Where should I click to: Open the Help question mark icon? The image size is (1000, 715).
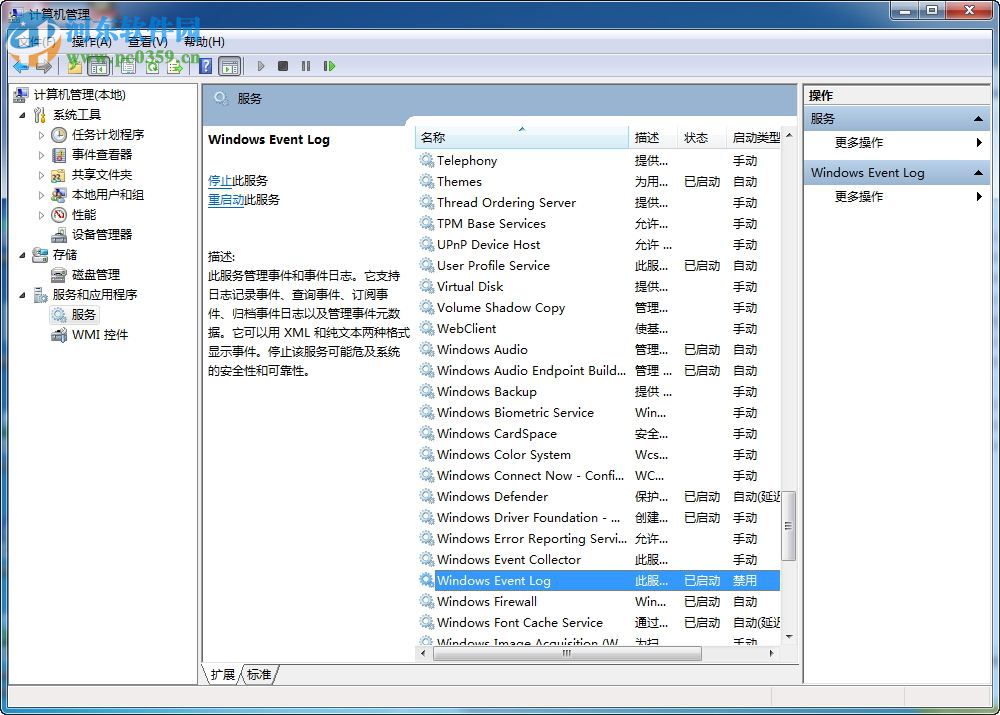point(205,66)
